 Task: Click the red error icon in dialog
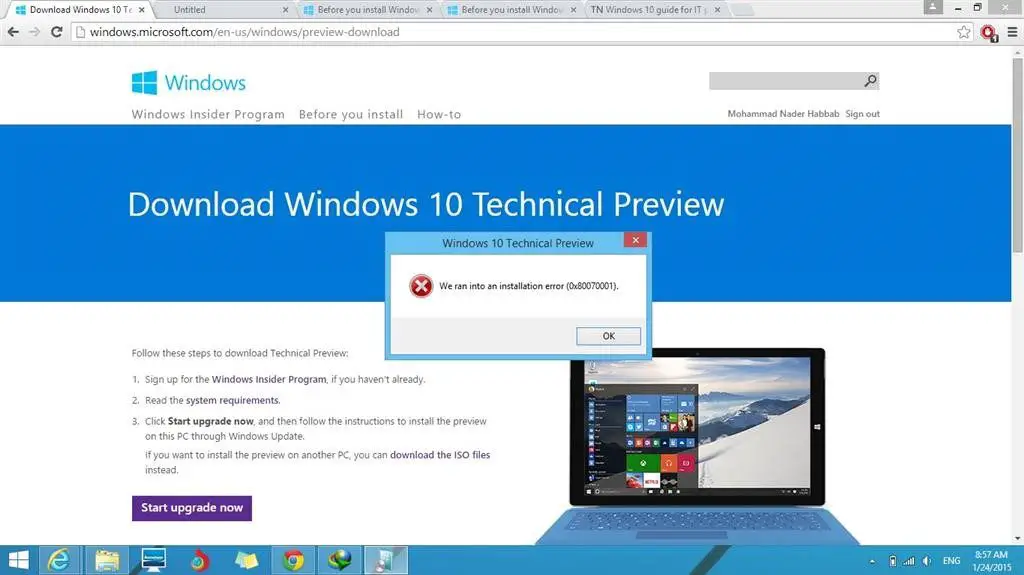point(421,286)
